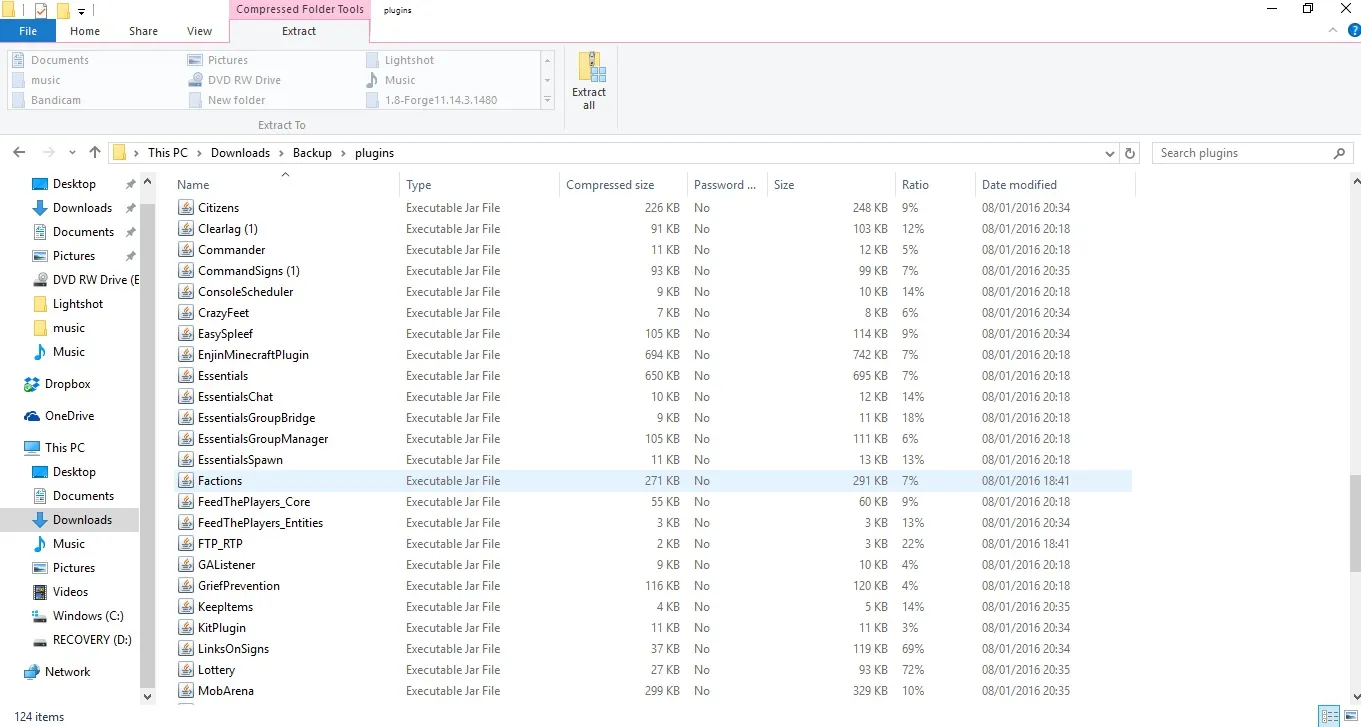Switch to details view layout
Screen dimensions: 1361x727
[x=1329, y=716]
